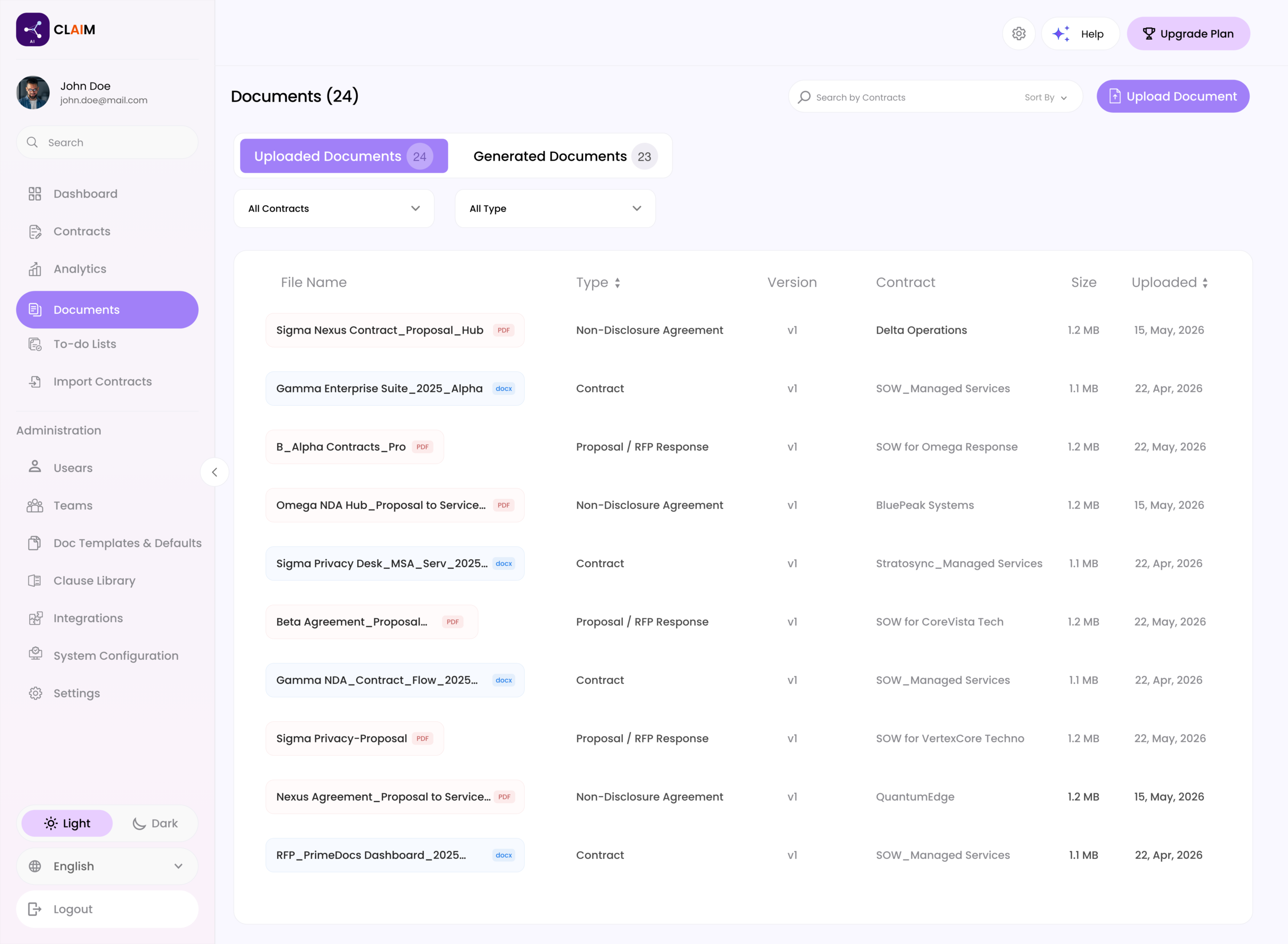Switch to the Generated Documents tab
Screen dimensions: 1288x944
(565, 156)
